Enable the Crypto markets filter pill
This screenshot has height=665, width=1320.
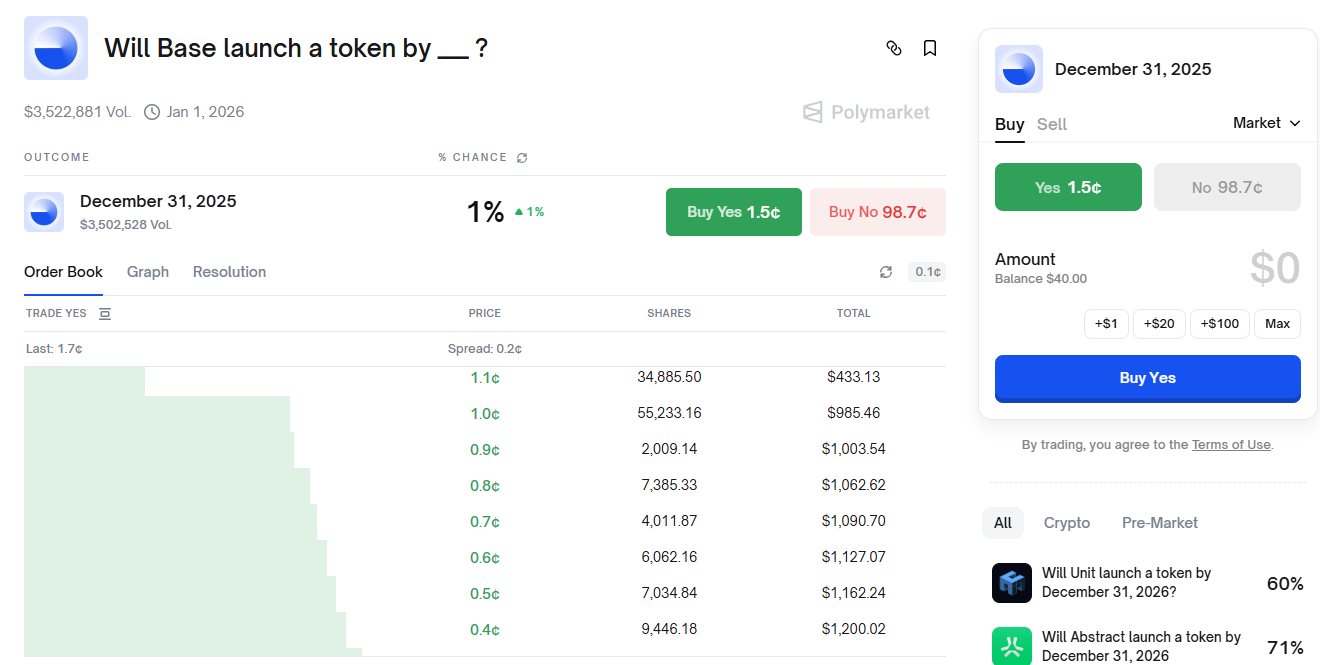[1067, 523]
